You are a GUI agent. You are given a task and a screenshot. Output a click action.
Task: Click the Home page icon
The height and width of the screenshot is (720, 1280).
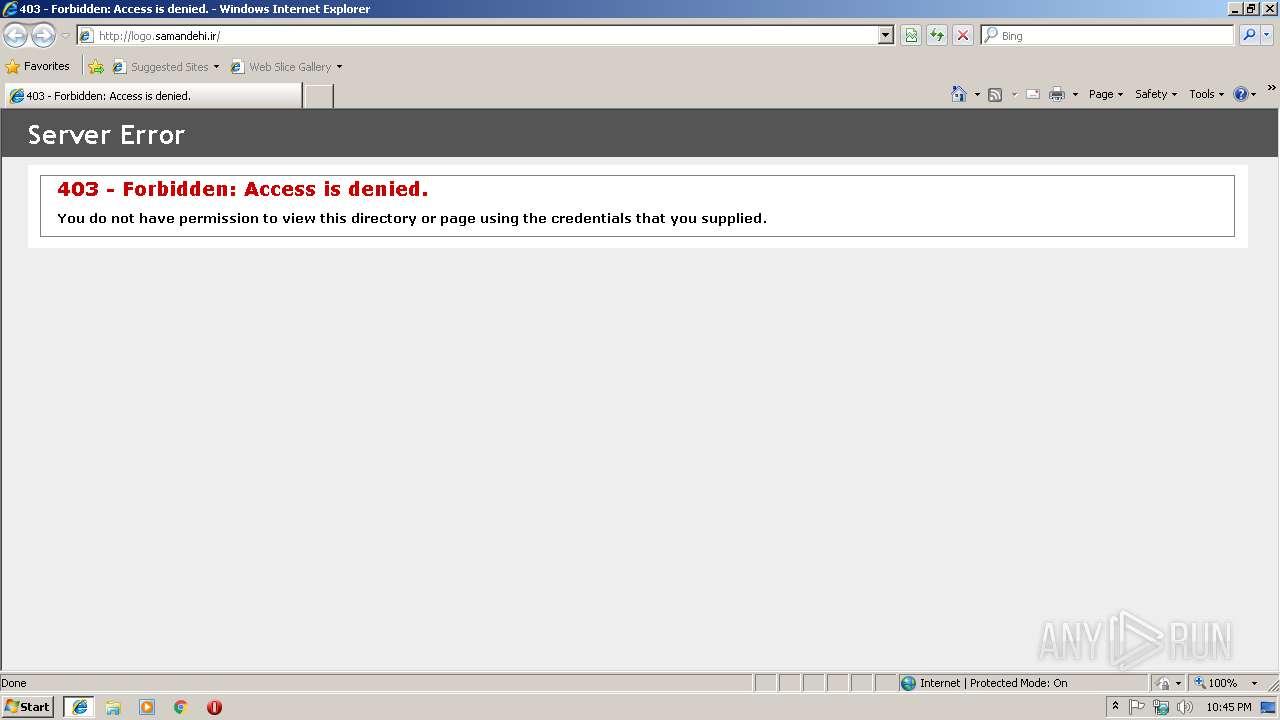coord(959,94)
